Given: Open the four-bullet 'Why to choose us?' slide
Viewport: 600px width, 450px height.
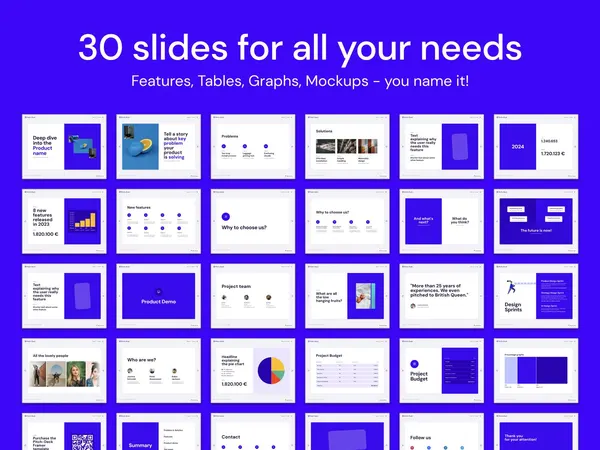Looking at the screenshot, I should point(347,221).
